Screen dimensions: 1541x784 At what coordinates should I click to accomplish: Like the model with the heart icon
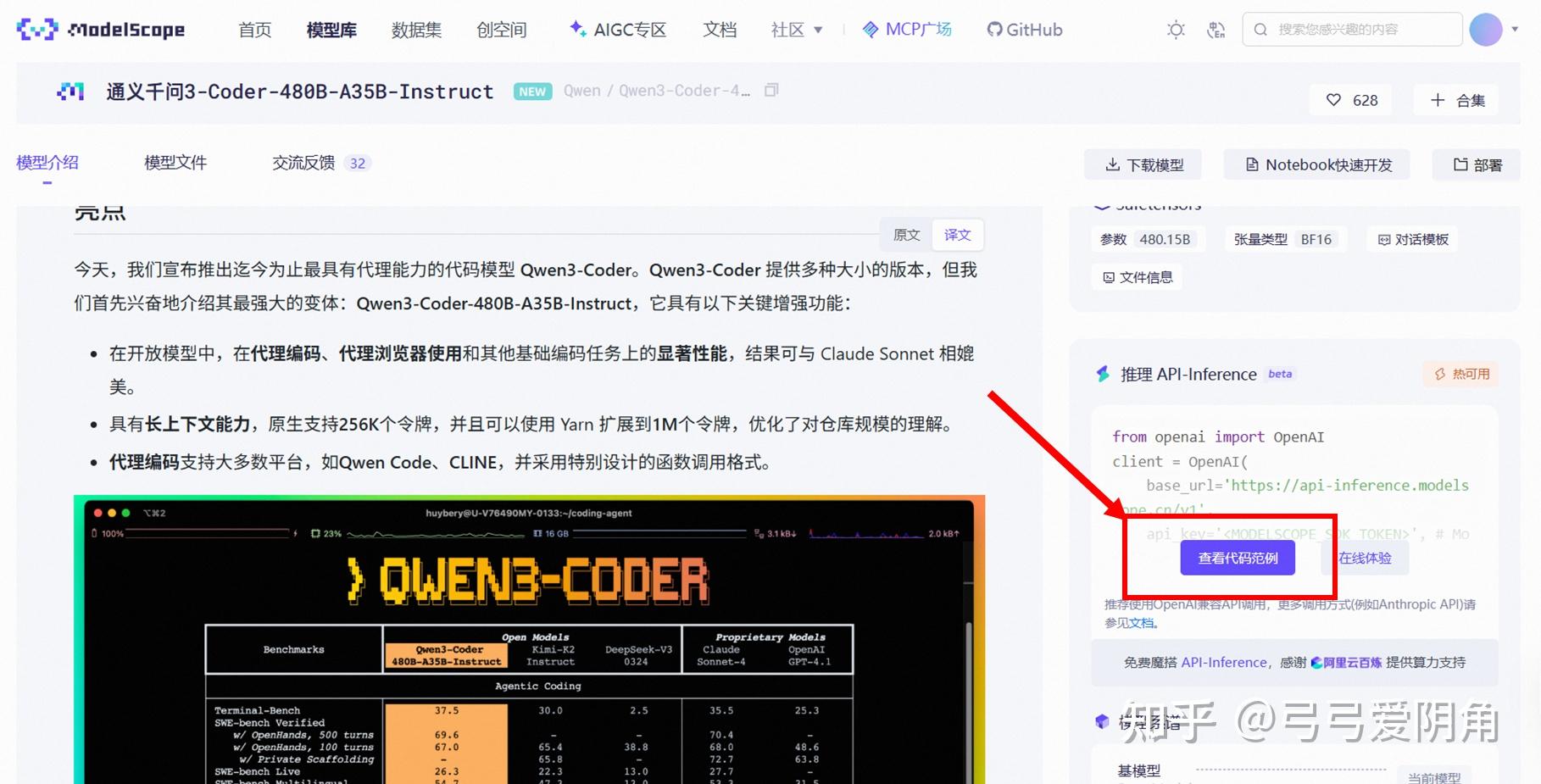click(x=1333, y=100)
